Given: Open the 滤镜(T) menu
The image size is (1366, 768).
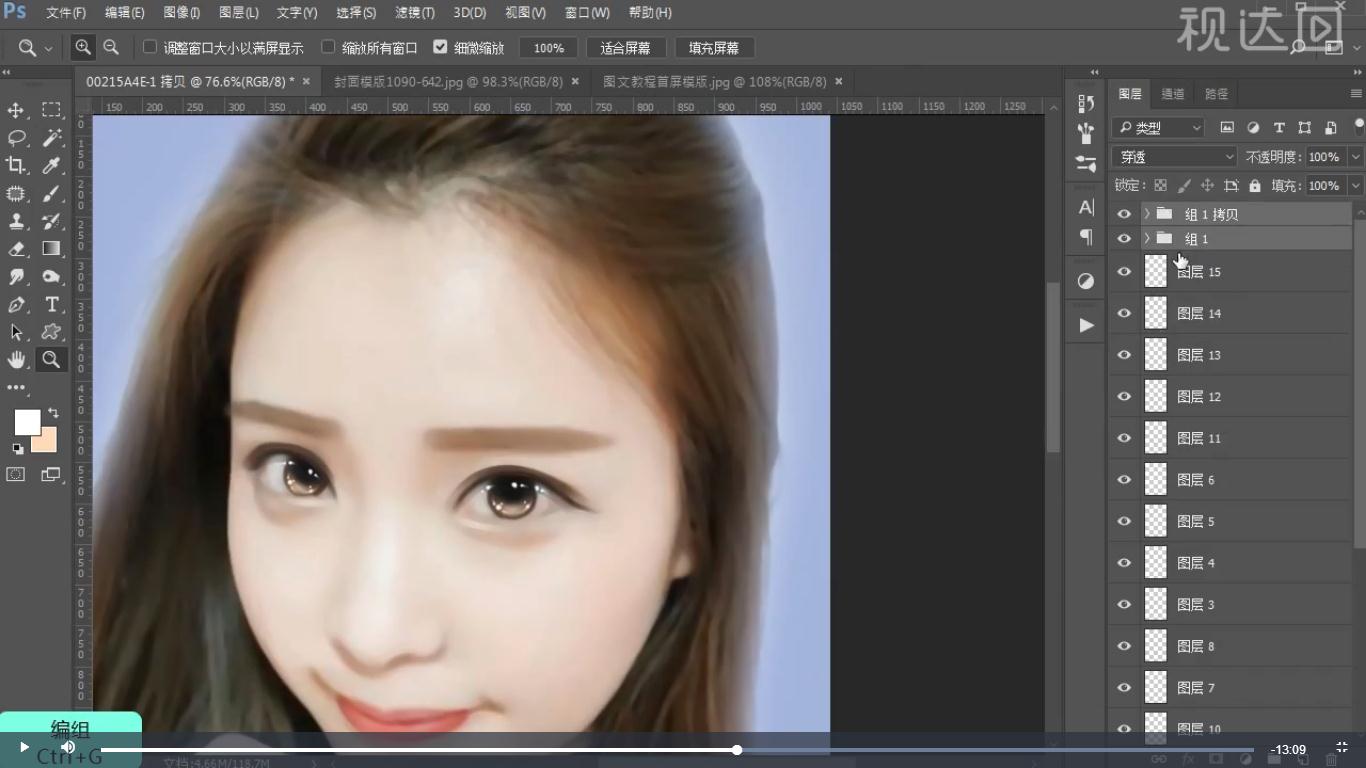Looking at the screenshot, I should pos(415,13).
